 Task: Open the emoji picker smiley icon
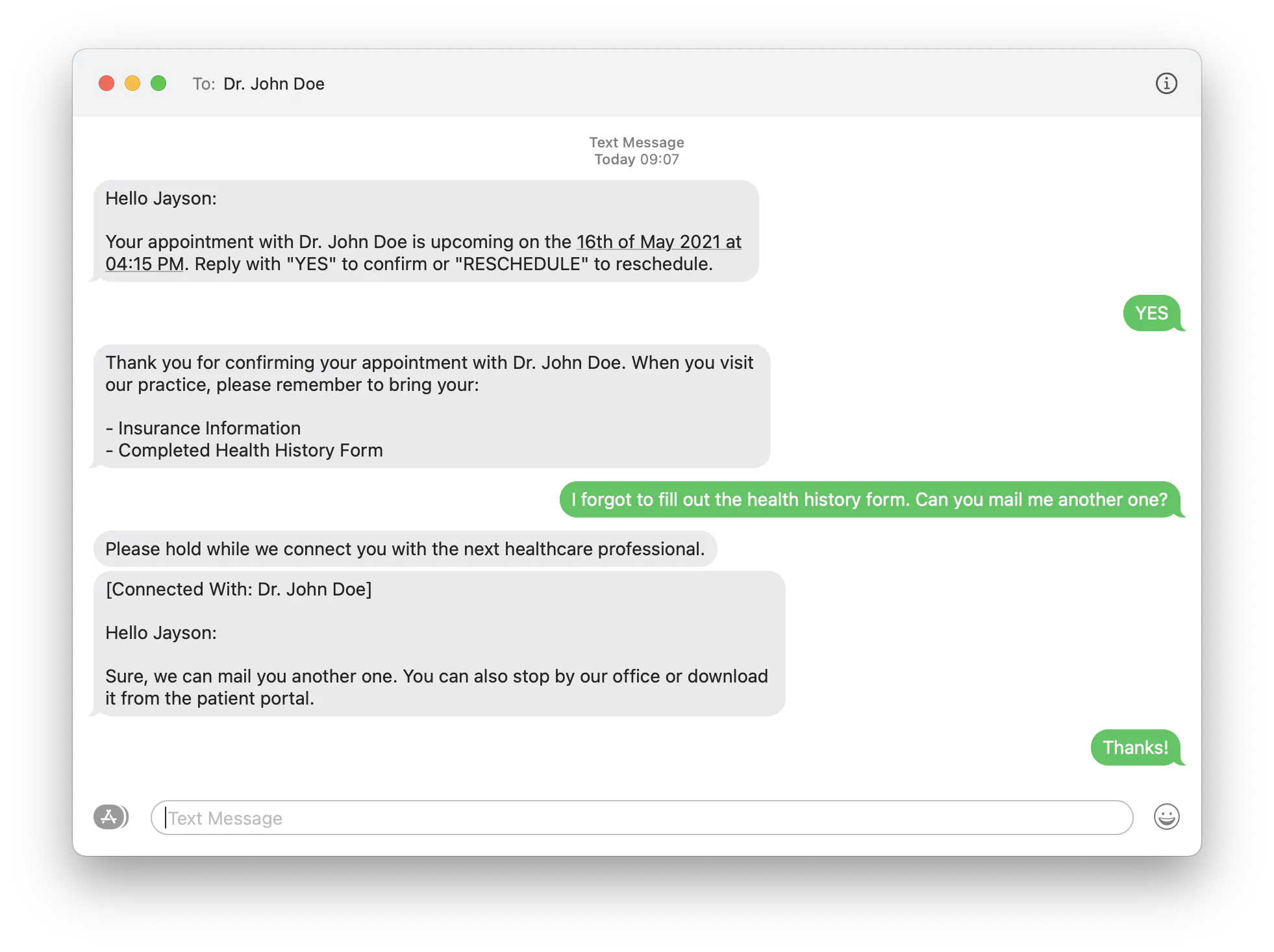click(x=1167, y=818)
